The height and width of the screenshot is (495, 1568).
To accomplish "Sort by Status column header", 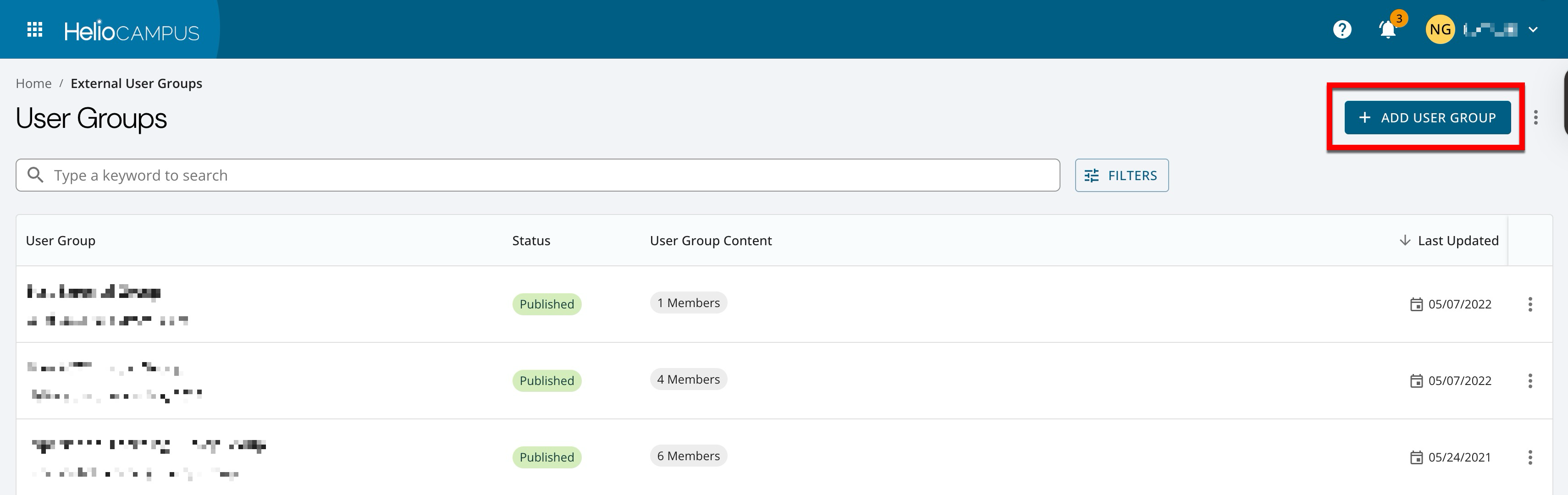I will (531, 241).
